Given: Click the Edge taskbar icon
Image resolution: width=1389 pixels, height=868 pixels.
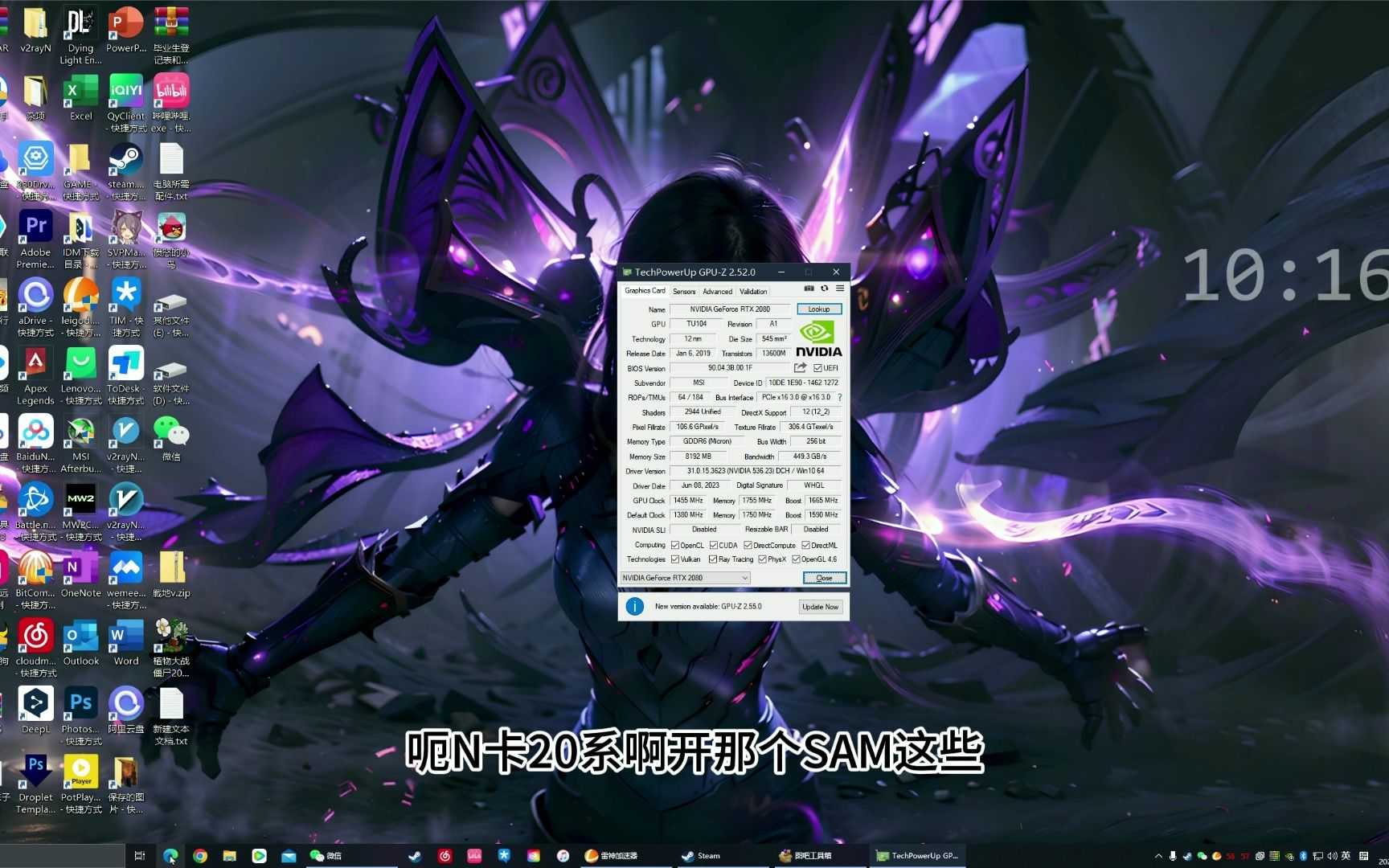Looking at the screenshot, I should (x=170, y=856).
